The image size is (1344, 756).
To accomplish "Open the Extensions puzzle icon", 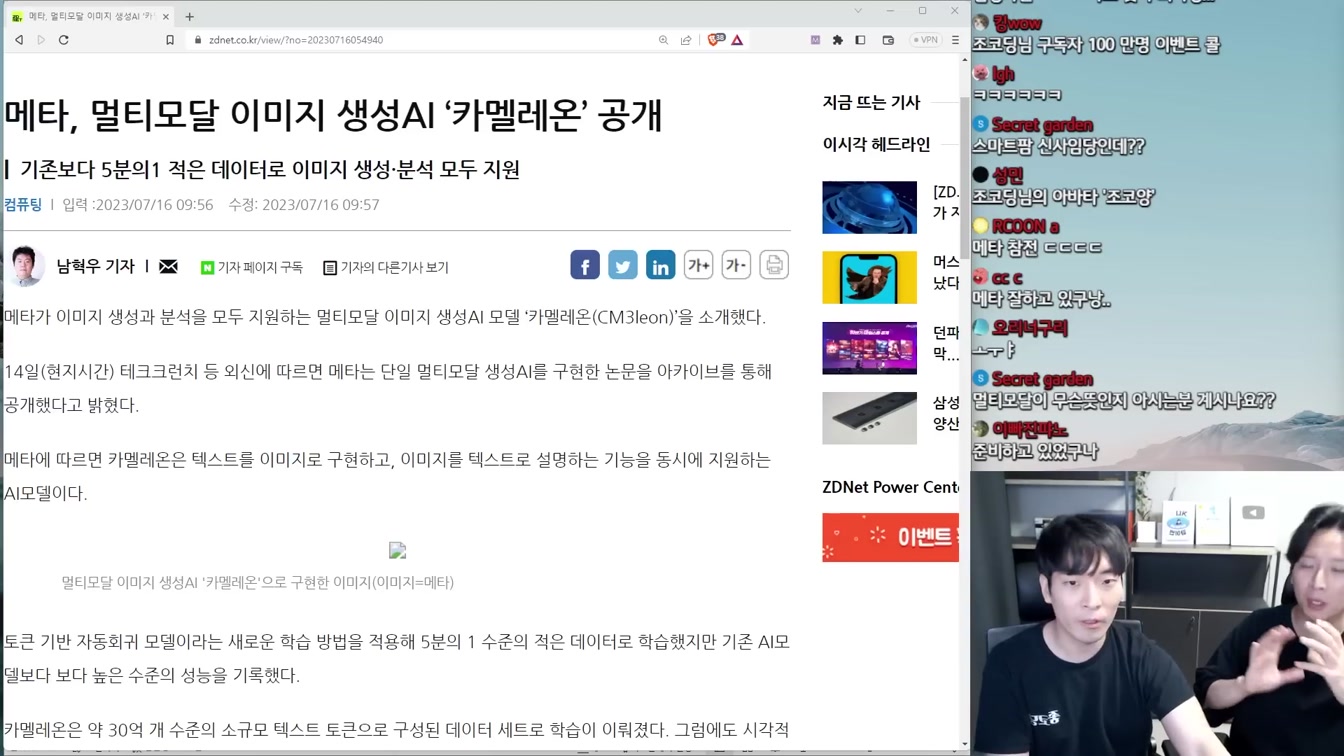I will (x=838, y=40).
